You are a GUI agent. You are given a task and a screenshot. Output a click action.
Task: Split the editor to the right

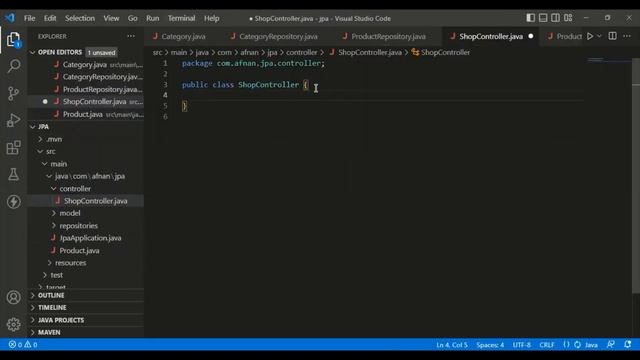point(612,36)
